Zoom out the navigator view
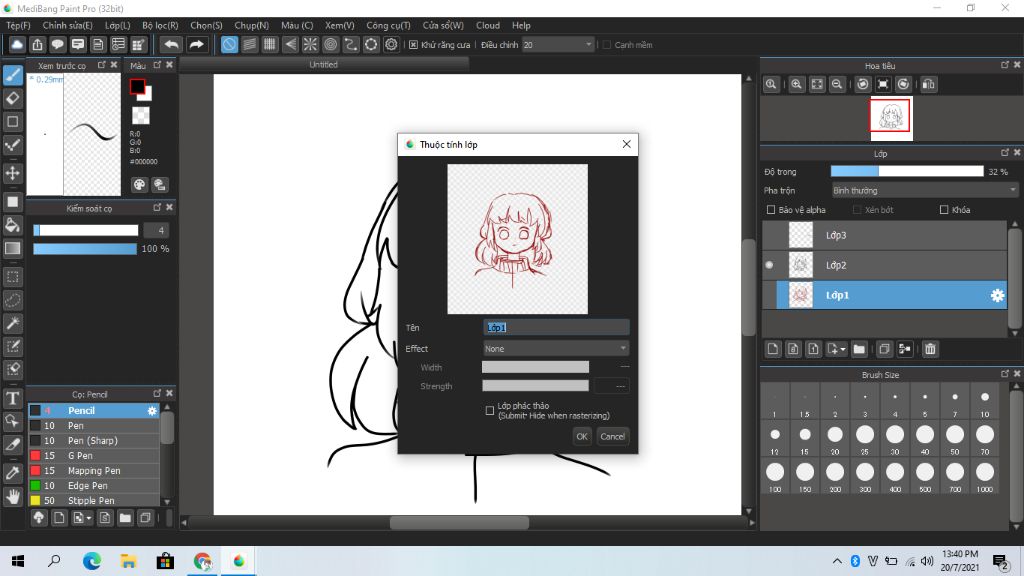The width and height of the screenshot is (1024, 576). [837, 84]
